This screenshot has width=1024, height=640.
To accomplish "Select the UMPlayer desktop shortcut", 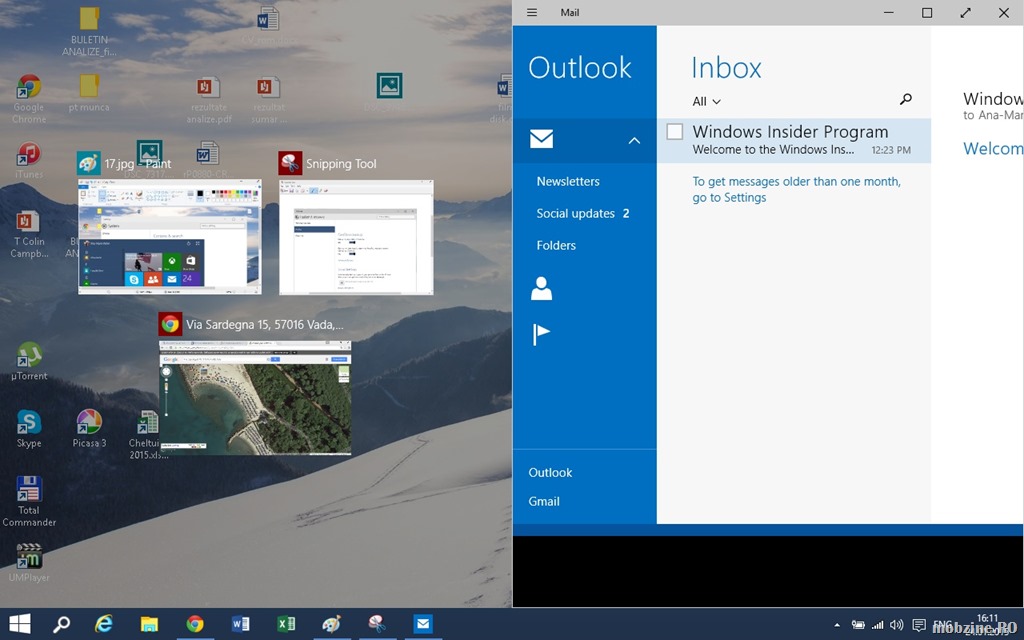I will pos(29,563).
